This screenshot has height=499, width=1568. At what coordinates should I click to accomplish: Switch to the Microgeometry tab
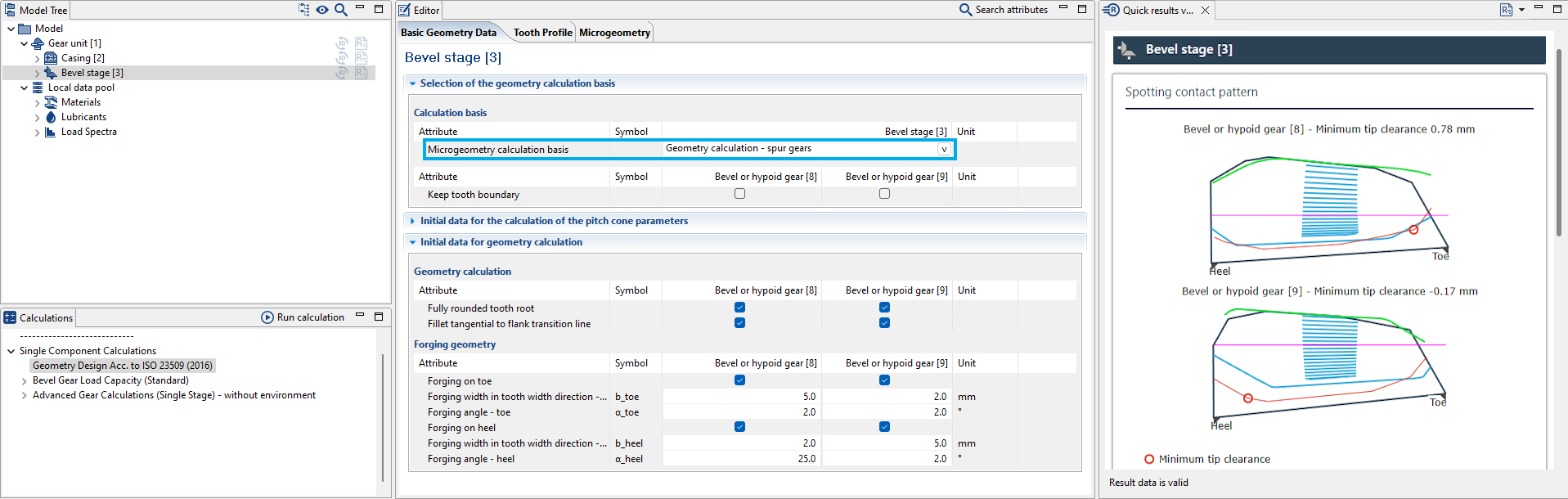[x=614, y=33]
